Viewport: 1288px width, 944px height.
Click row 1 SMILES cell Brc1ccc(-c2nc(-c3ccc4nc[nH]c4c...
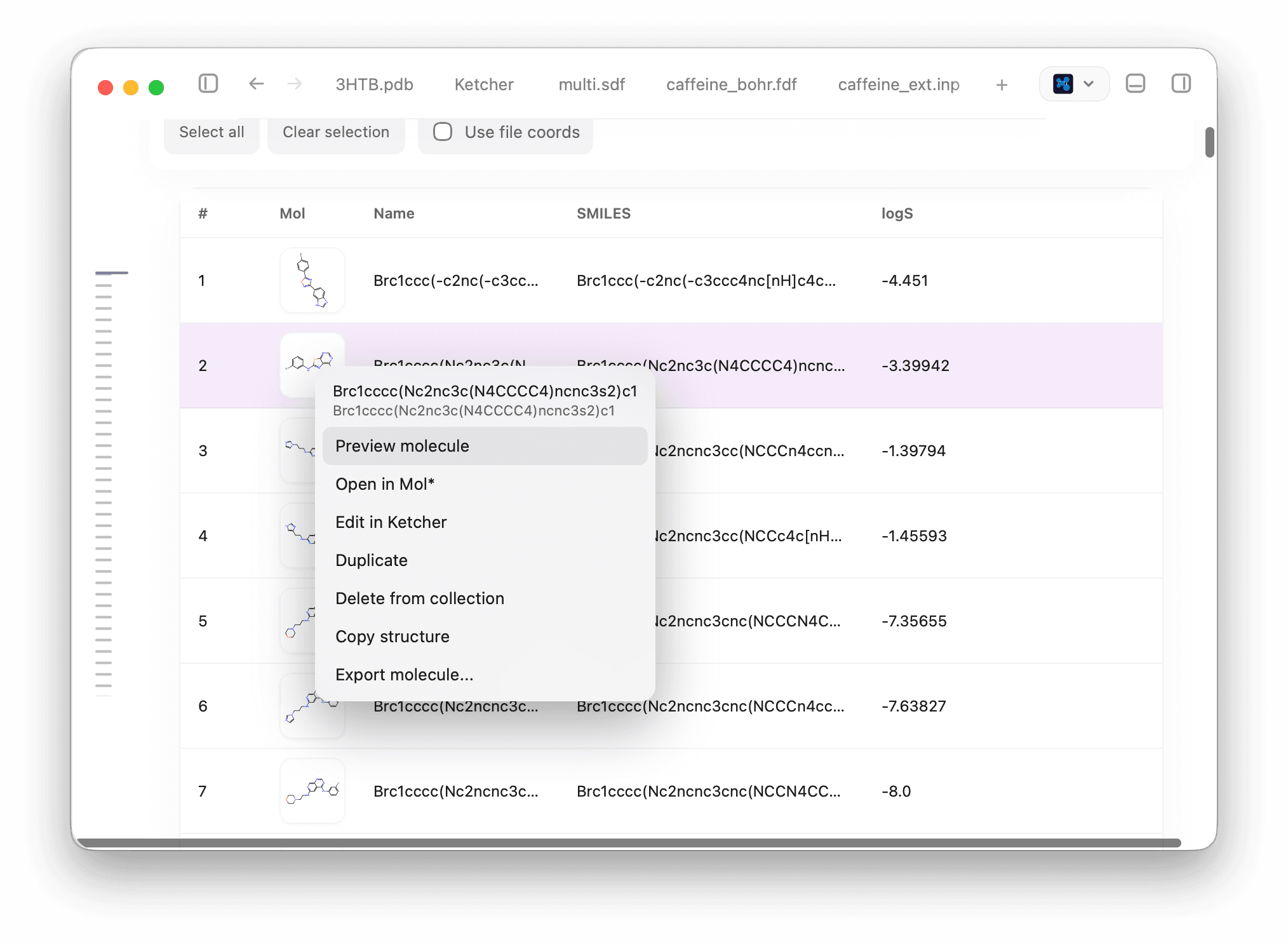click(x=706, y=281)
